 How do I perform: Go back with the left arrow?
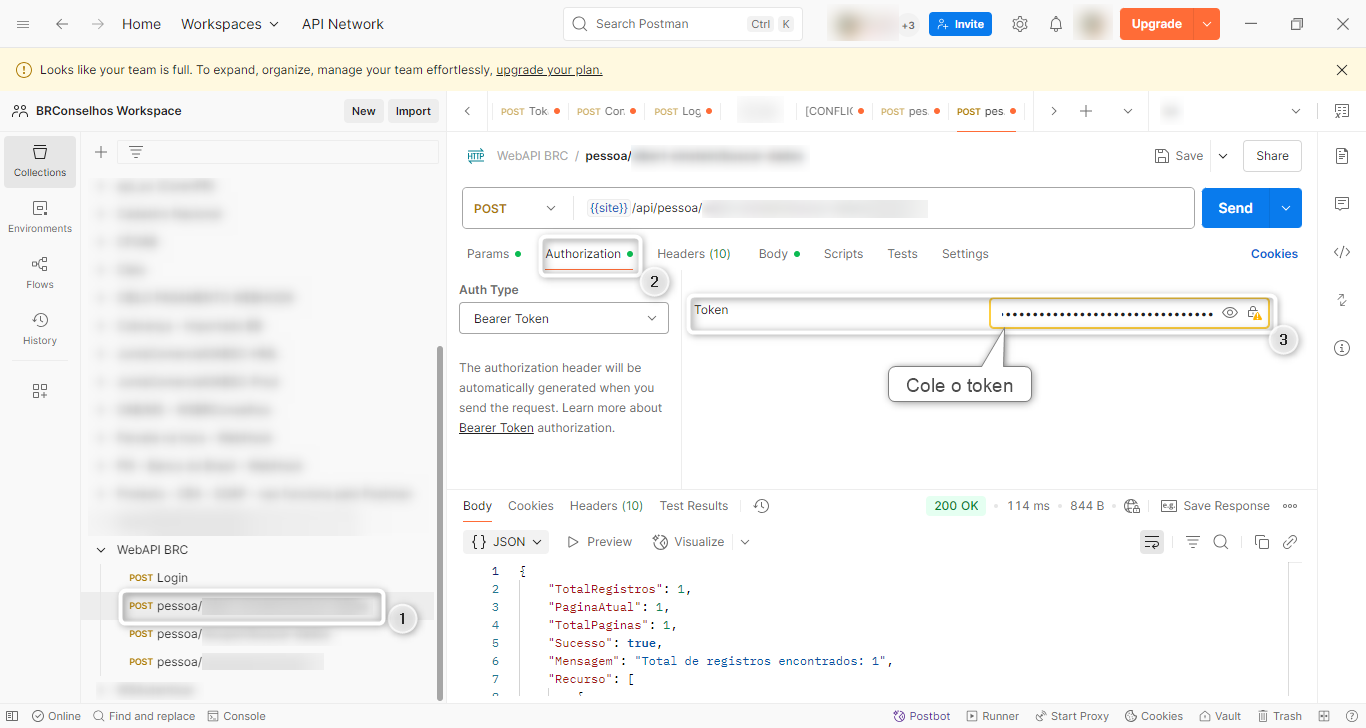(x=62, y=24)
